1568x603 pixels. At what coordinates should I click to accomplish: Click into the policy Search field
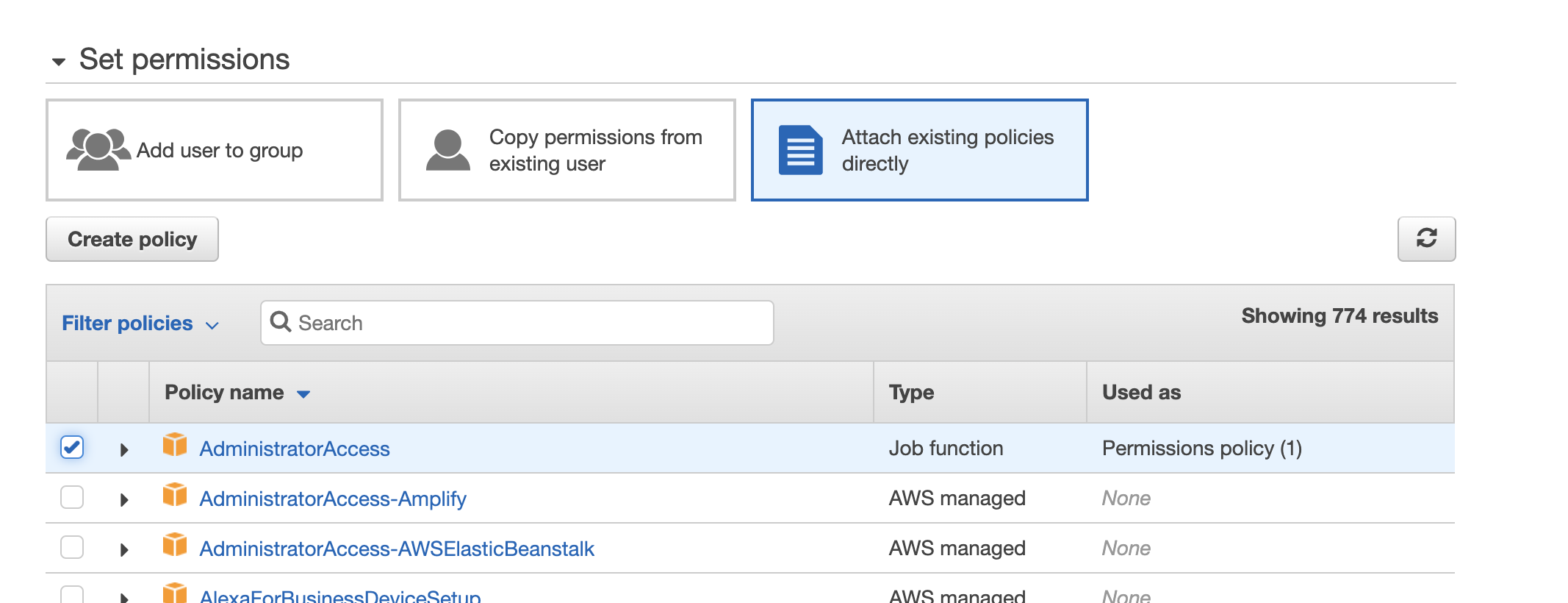(x=529, y=323)
